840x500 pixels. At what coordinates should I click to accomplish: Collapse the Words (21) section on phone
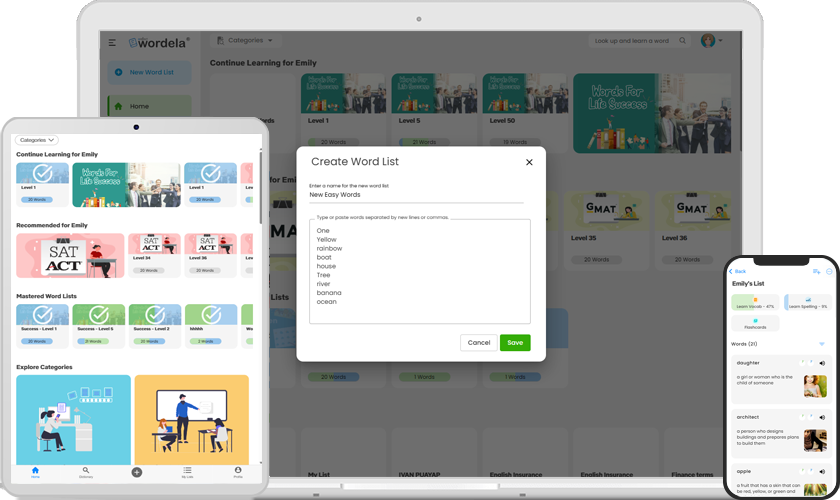[821, 344]
